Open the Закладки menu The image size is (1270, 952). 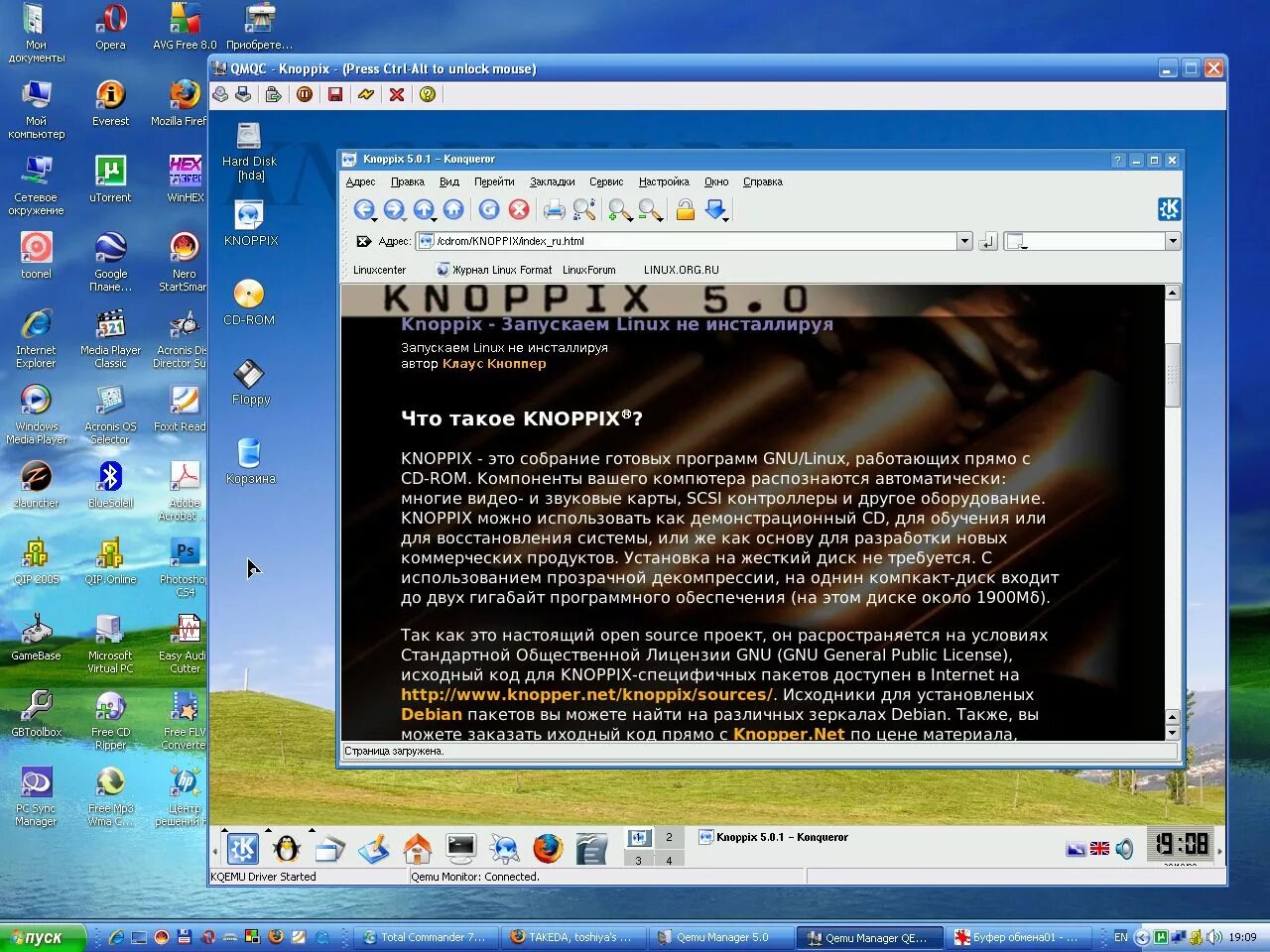(552, 181)
